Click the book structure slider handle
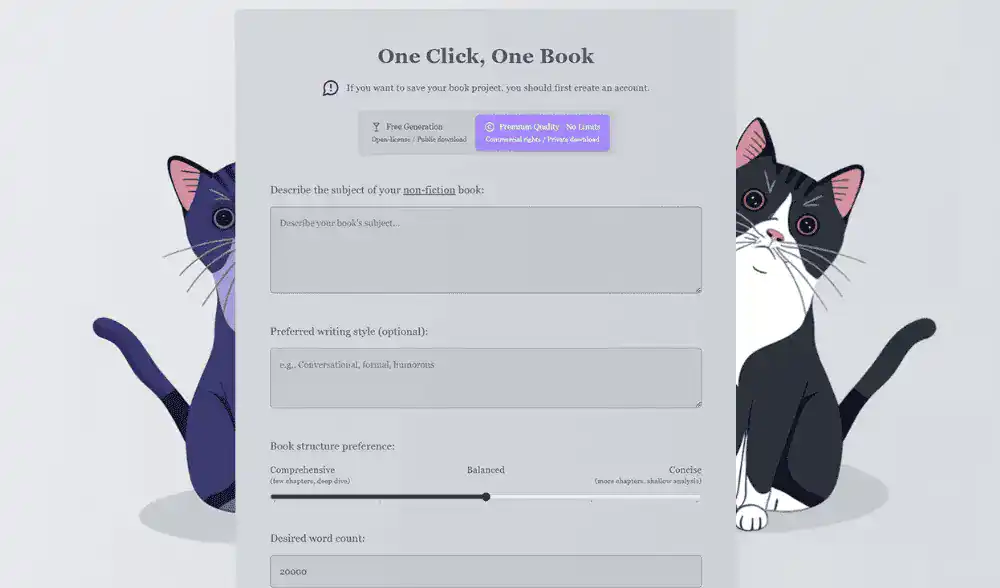1000x588 pixels. tap(486, 497)
